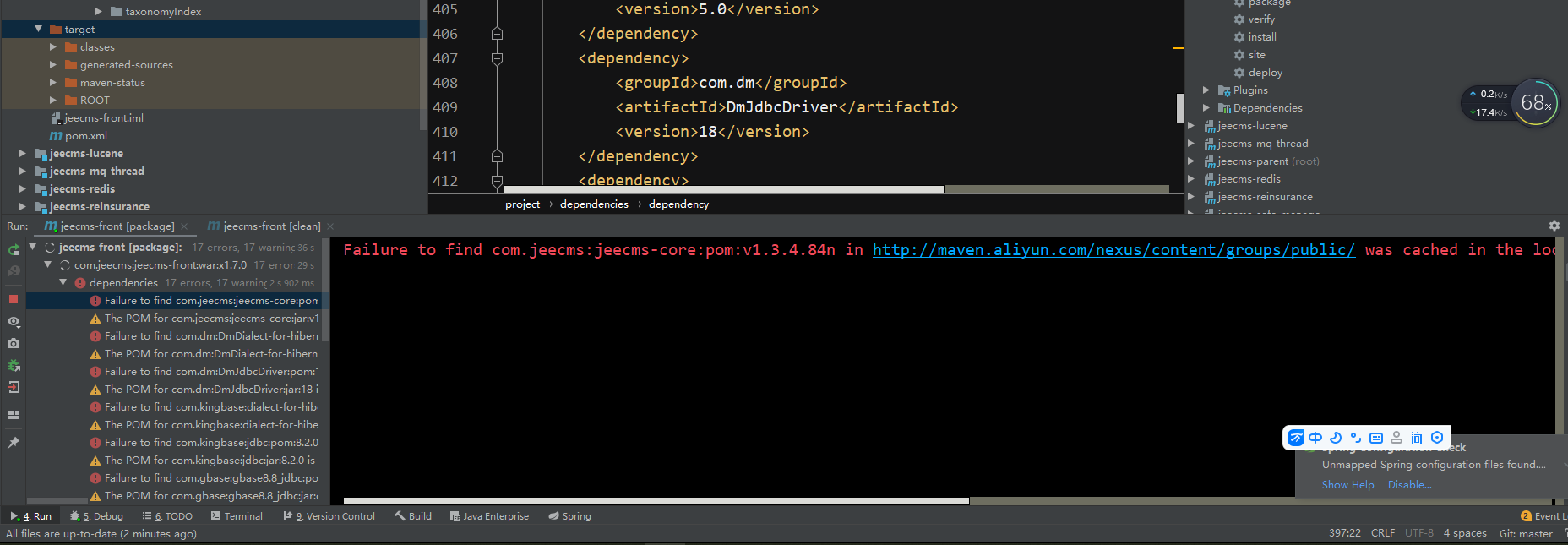
Task: Toggle simplified Chinese on IME toolbar
Action: 1417,438
